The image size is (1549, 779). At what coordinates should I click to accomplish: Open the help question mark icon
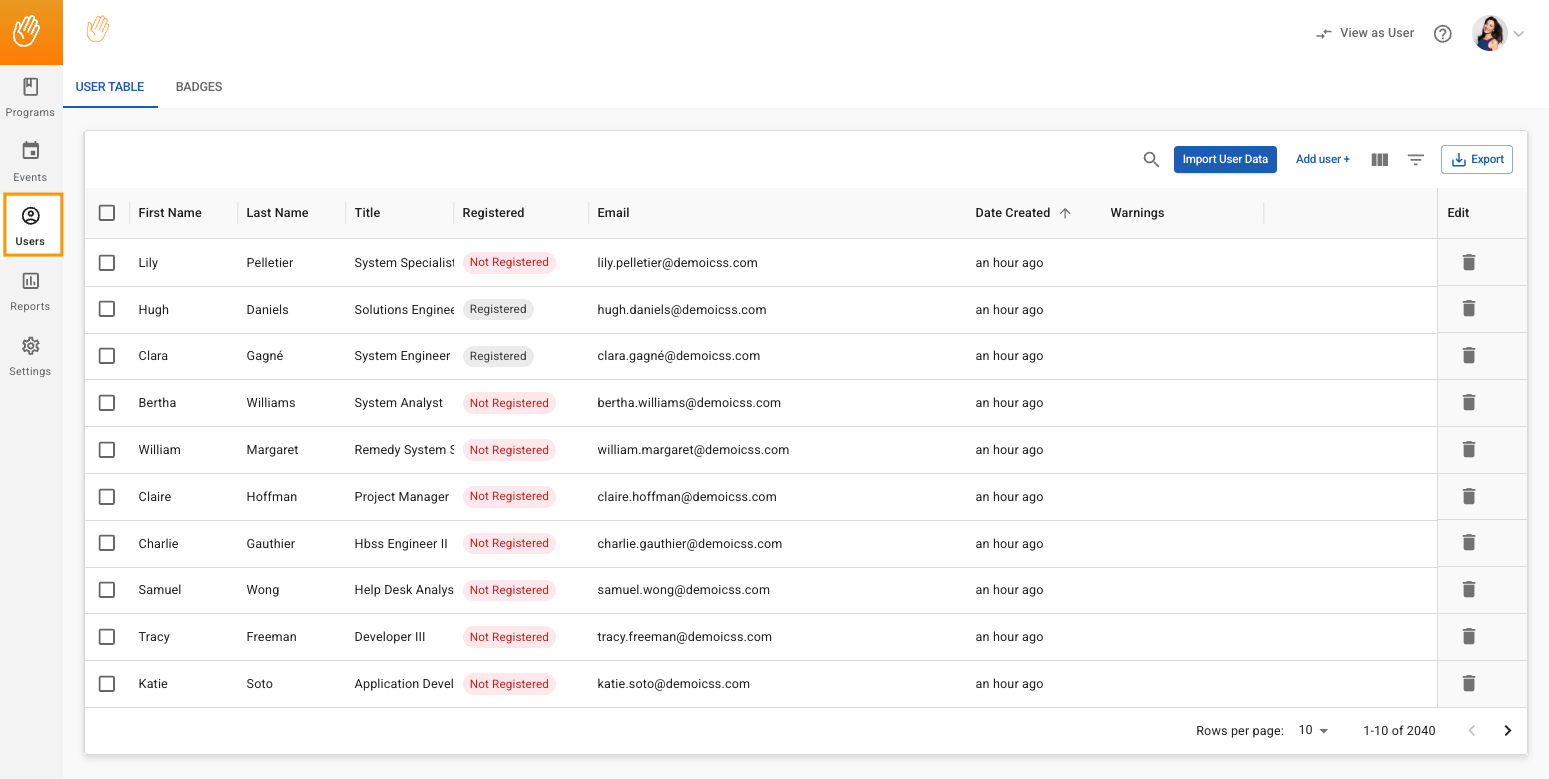1443,33
